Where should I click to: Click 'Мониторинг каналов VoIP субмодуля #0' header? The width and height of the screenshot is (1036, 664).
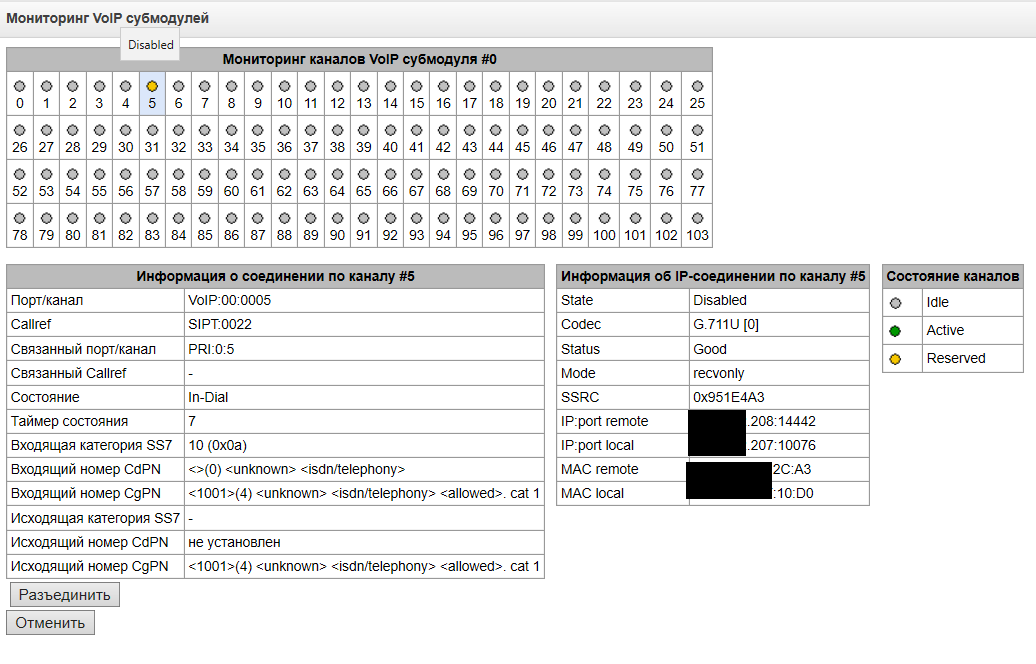click(x=359, y=59)
